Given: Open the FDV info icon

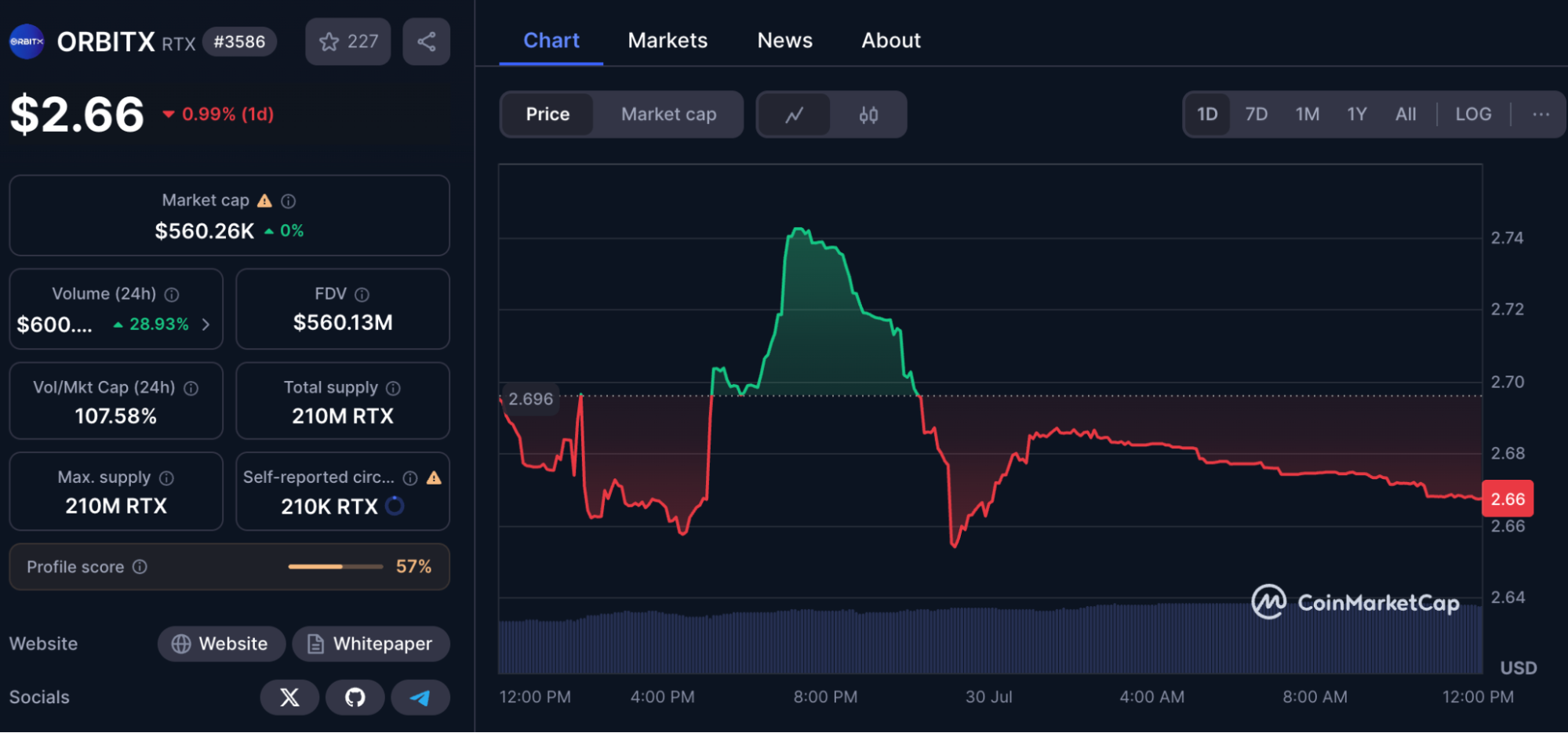Looking at the screenshot, I should (x=362, y=295).
